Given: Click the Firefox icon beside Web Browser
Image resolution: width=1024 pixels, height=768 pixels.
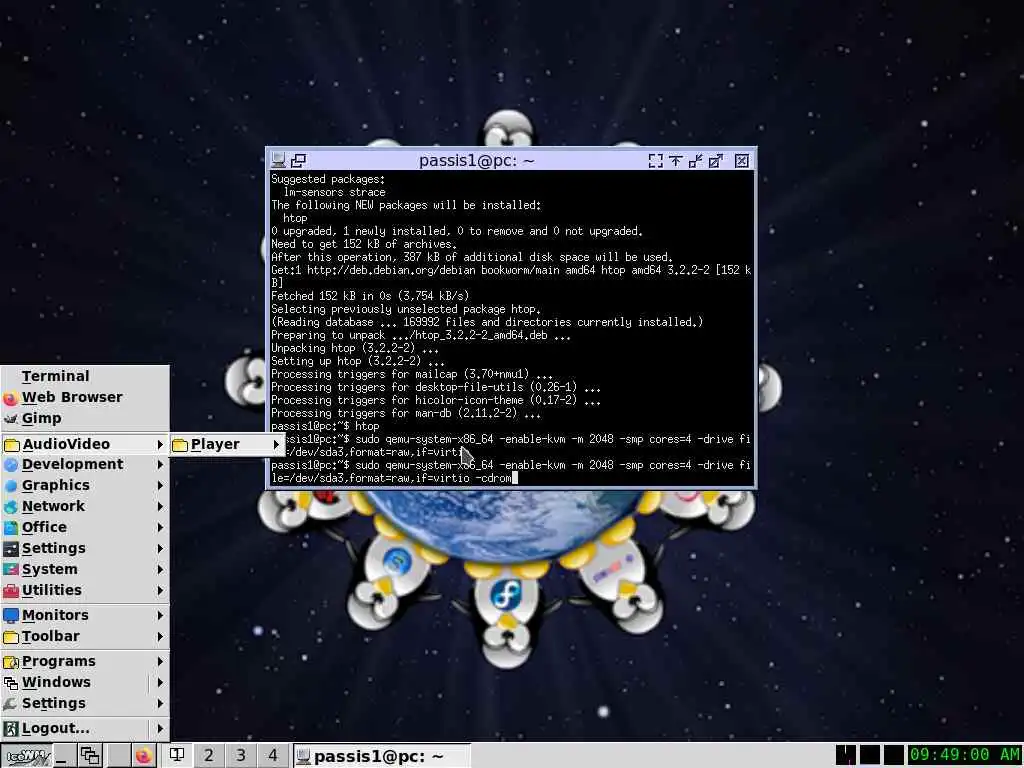Looking at the screenshot, I should [10, 398].
